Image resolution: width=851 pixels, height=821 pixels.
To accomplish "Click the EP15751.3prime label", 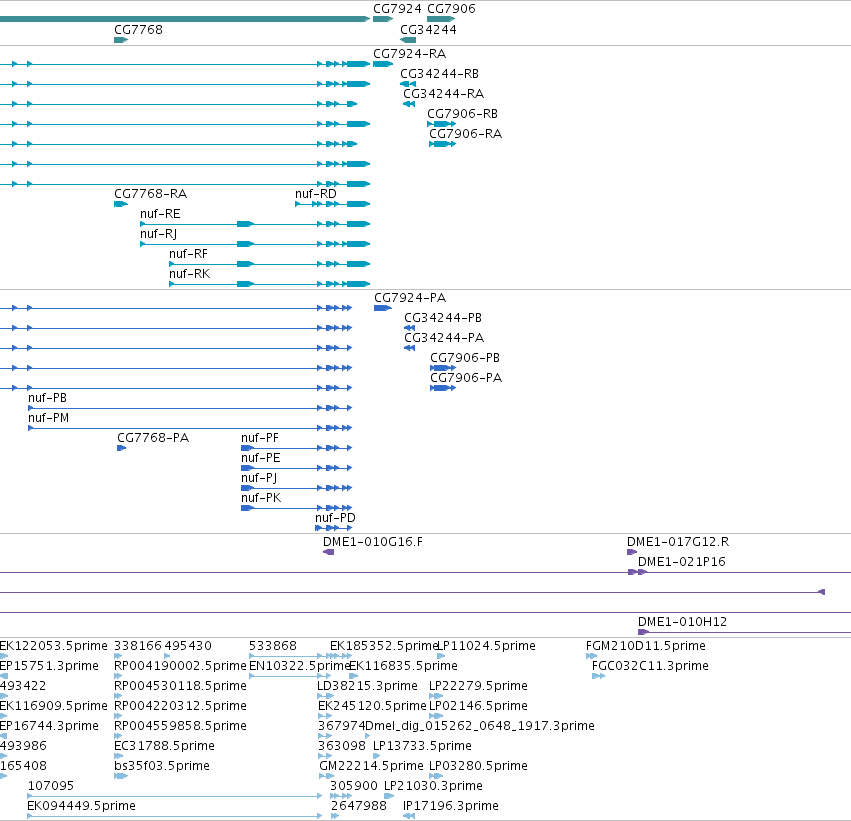I will tap(49, 666).
